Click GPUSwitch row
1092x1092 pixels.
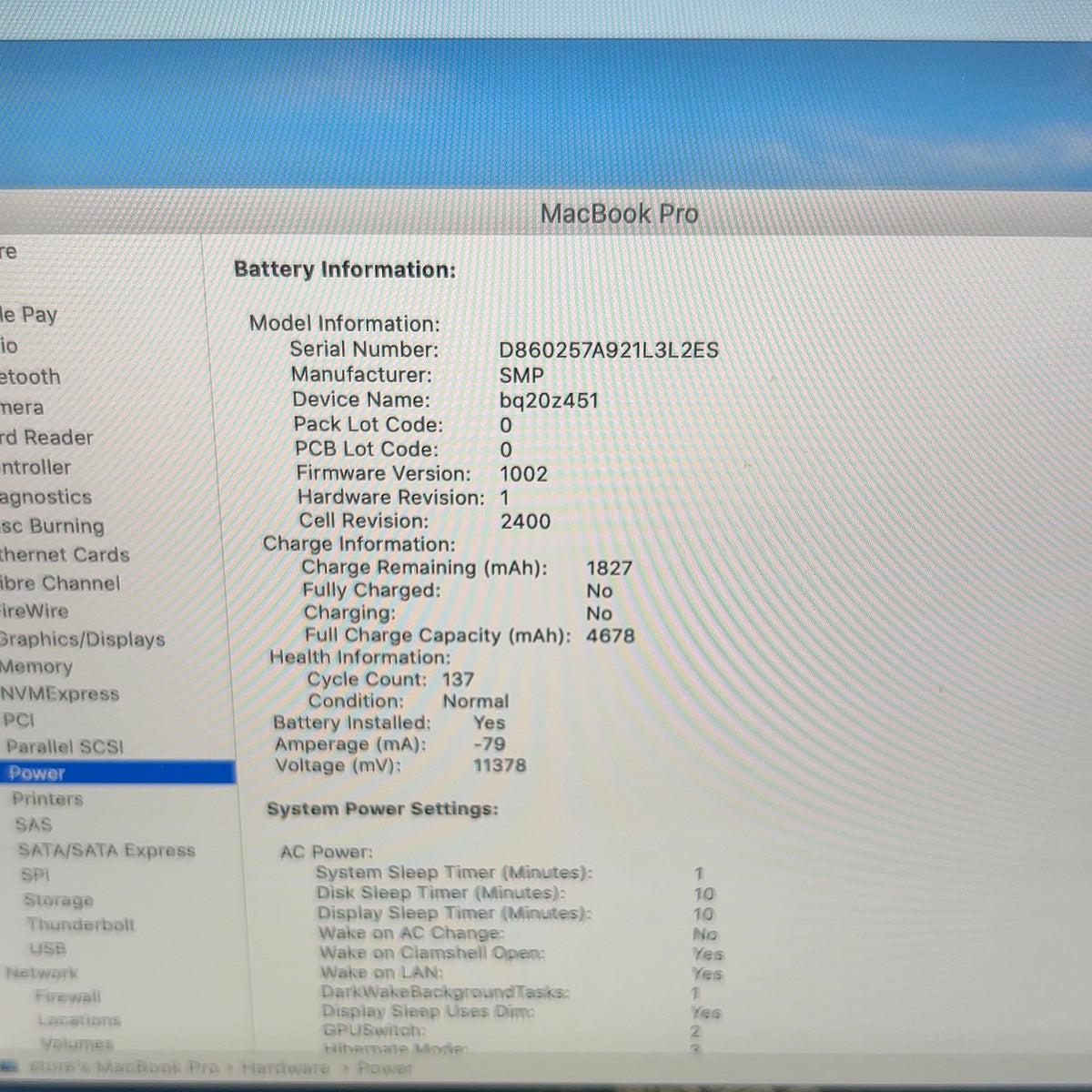pyautogui.click(x=512, y=1031)
